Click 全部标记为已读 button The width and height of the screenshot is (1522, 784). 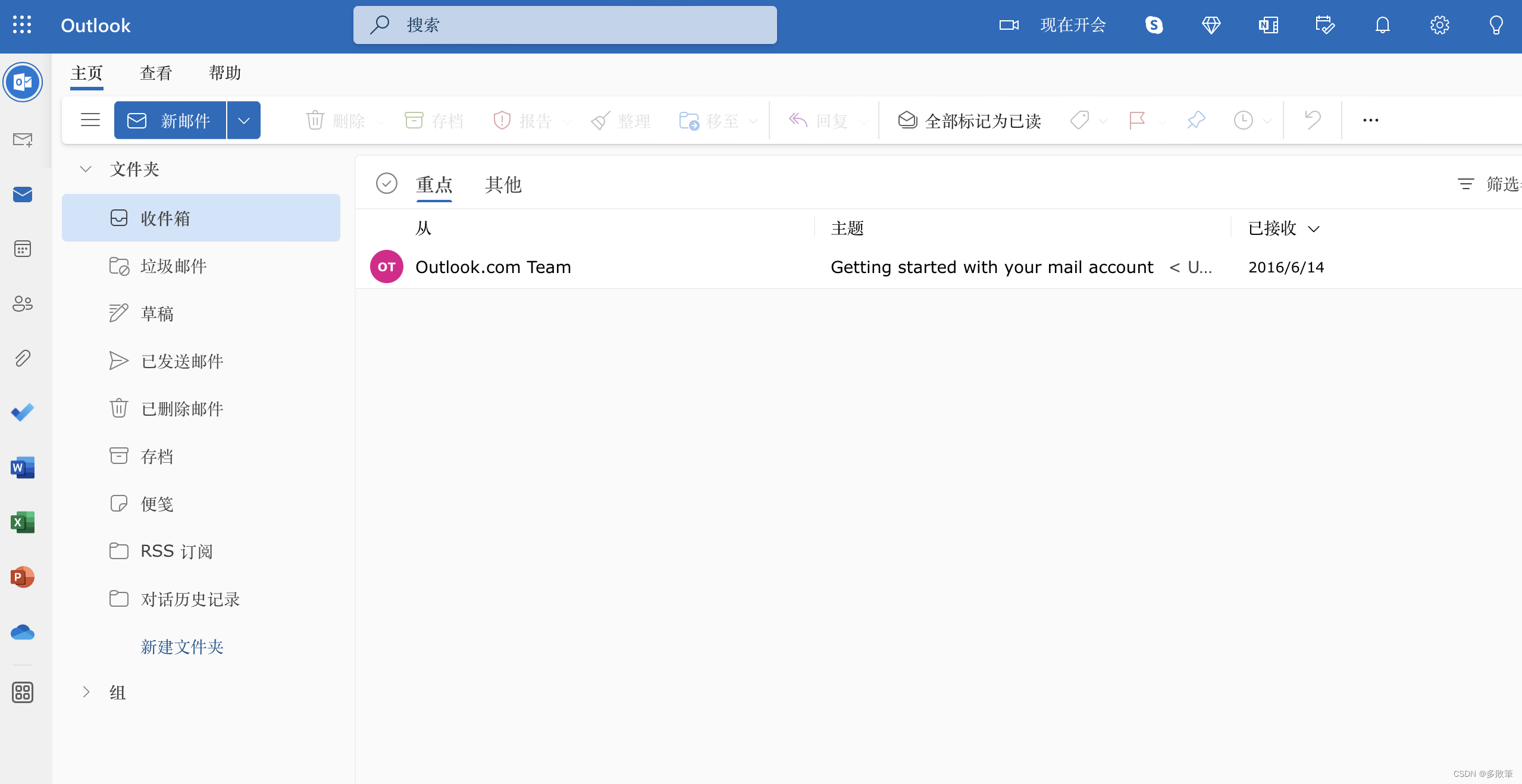(x=970, y=121)
